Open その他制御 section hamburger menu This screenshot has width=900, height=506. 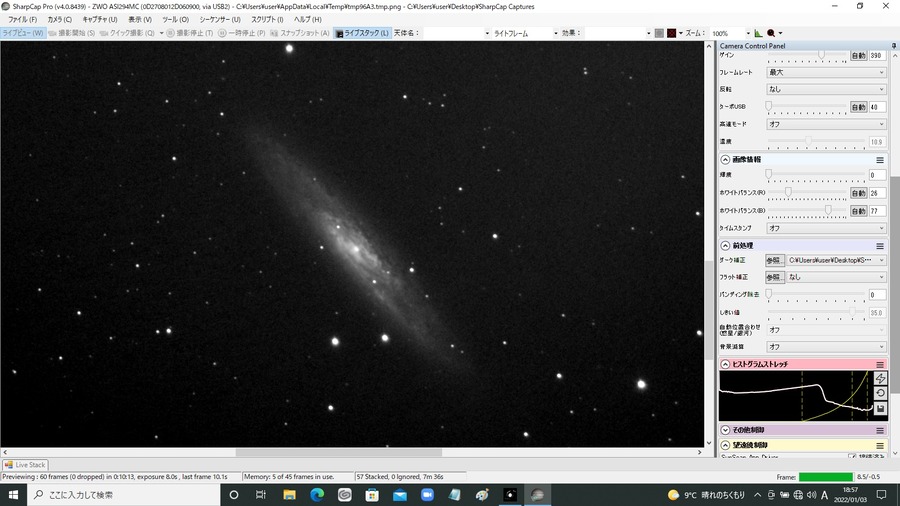879,430
